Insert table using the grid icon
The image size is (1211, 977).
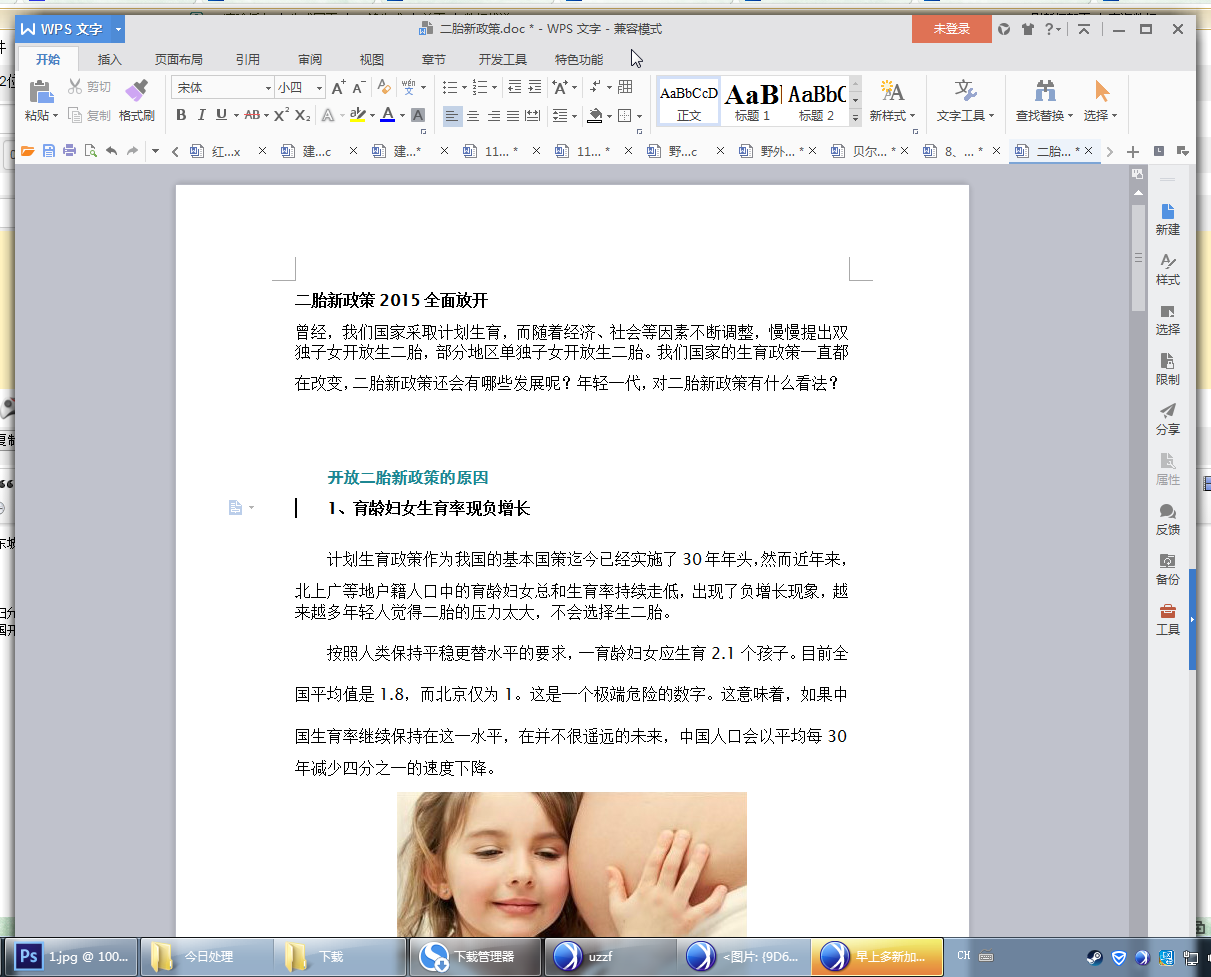click(625, 87)
